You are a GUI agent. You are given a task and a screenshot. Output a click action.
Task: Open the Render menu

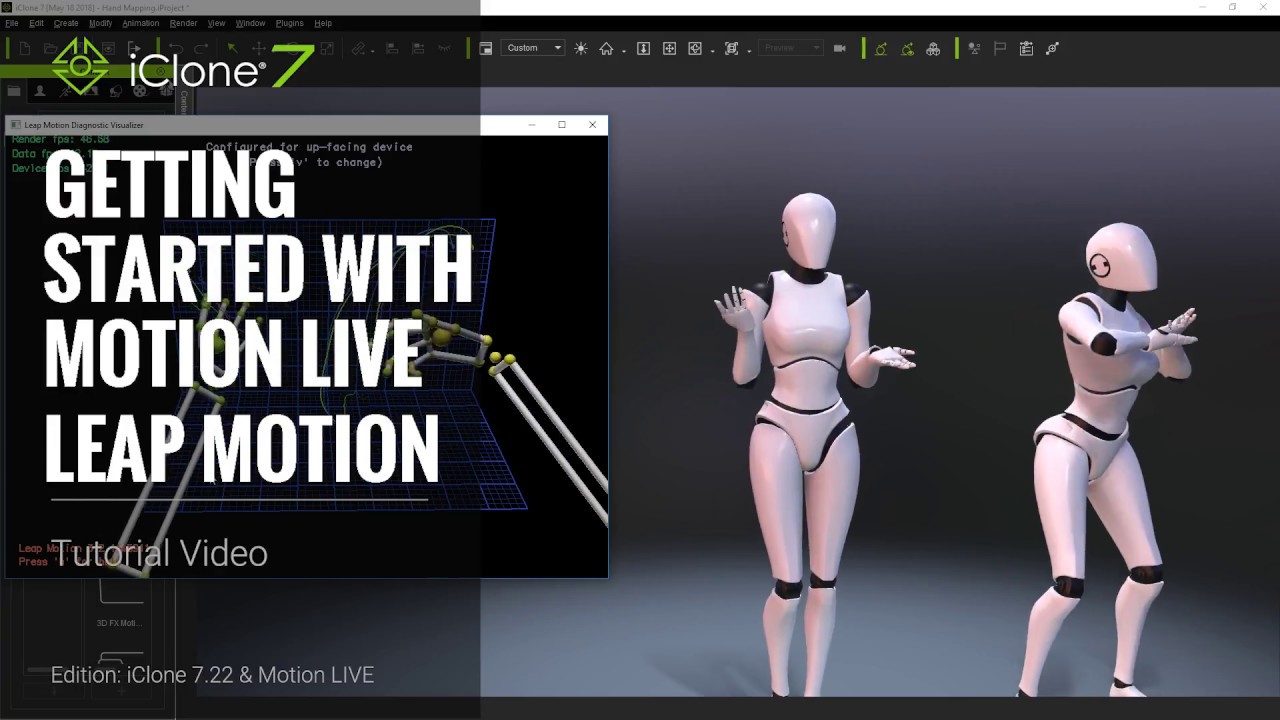(183, 23)
